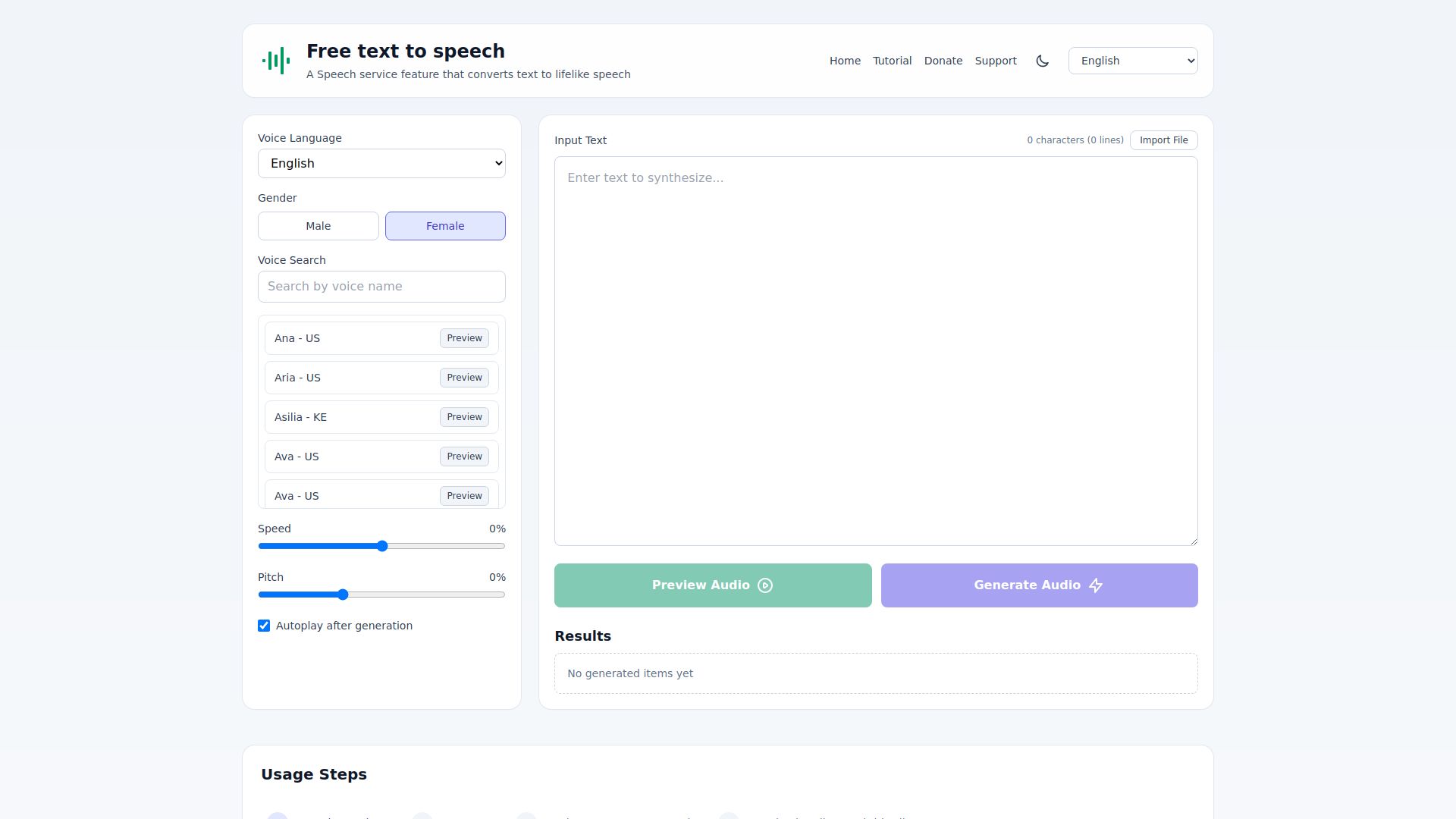Select the Female gender option
1456x819 pixels.
pyautogui.click(x=445, y=225)
